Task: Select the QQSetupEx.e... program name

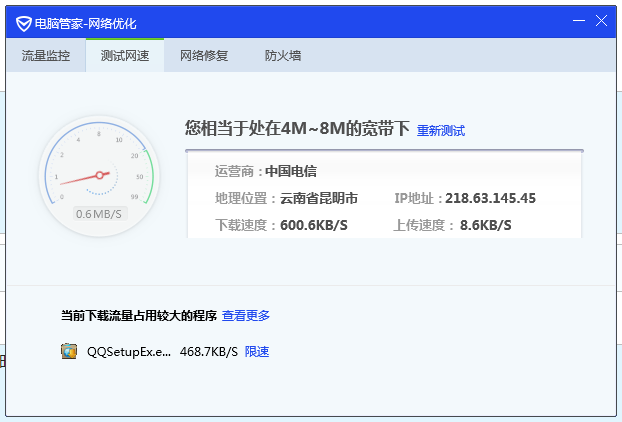Action: (x=129, y=352)
